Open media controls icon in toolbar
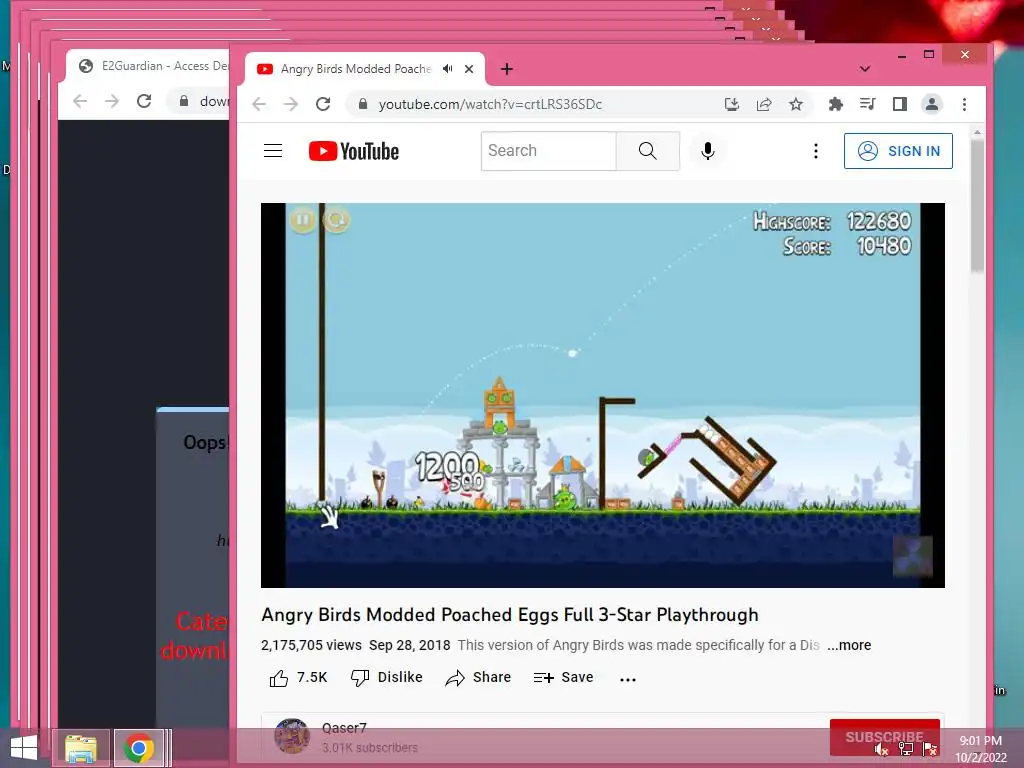 (x=867, y=104)
